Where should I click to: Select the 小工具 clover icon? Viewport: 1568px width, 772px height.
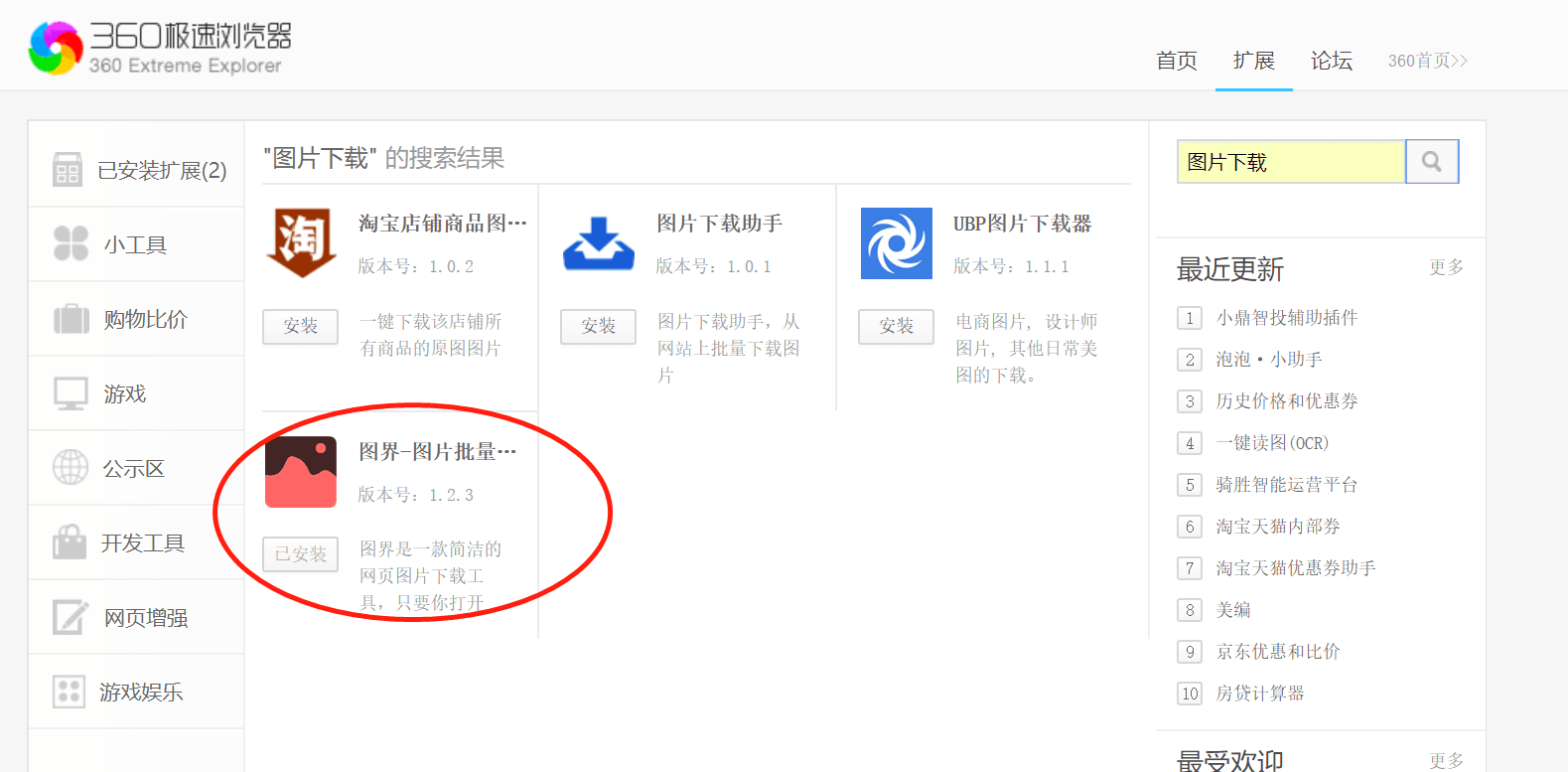tap(71, 243)
